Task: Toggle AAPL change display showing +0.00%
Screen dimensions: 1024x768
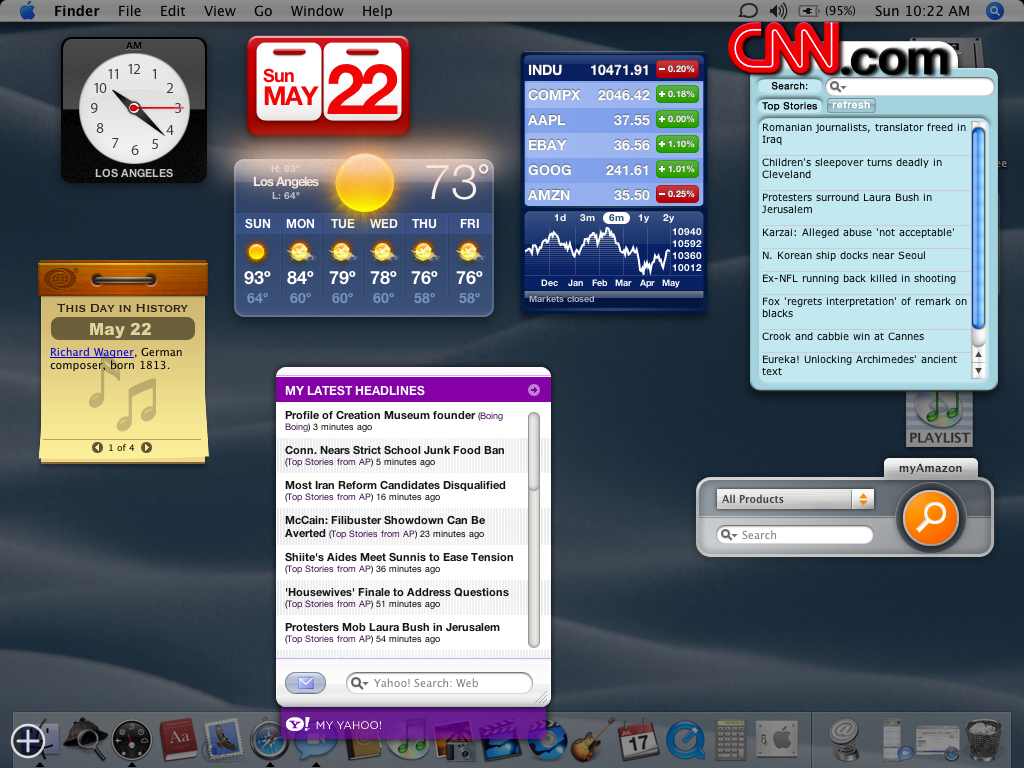Action: coord(677,119)
